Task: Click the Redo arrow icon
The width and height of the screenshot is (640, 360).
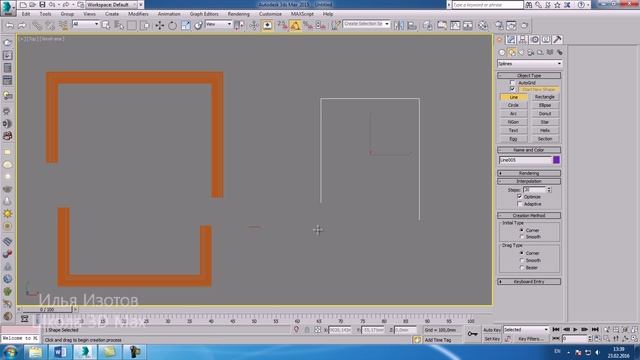Action: point(22,25)
